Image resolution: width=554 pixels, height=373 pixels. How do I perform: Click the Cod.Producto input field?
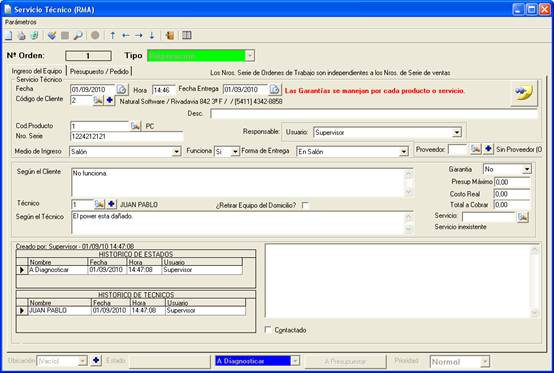[100, 126]
